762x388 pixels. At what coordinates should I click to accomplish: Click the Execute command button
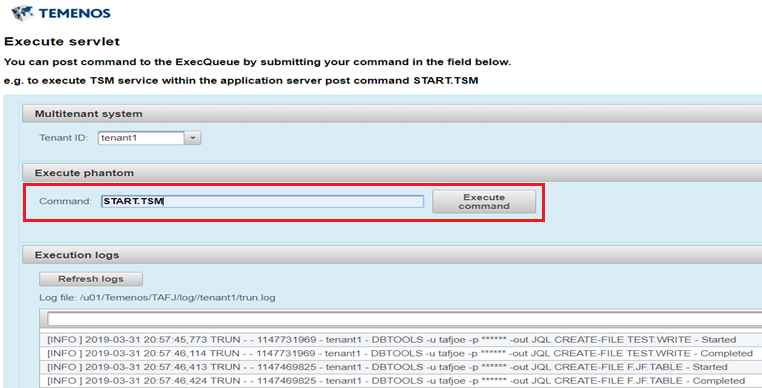pyautogui.click(x=484, y=202)
